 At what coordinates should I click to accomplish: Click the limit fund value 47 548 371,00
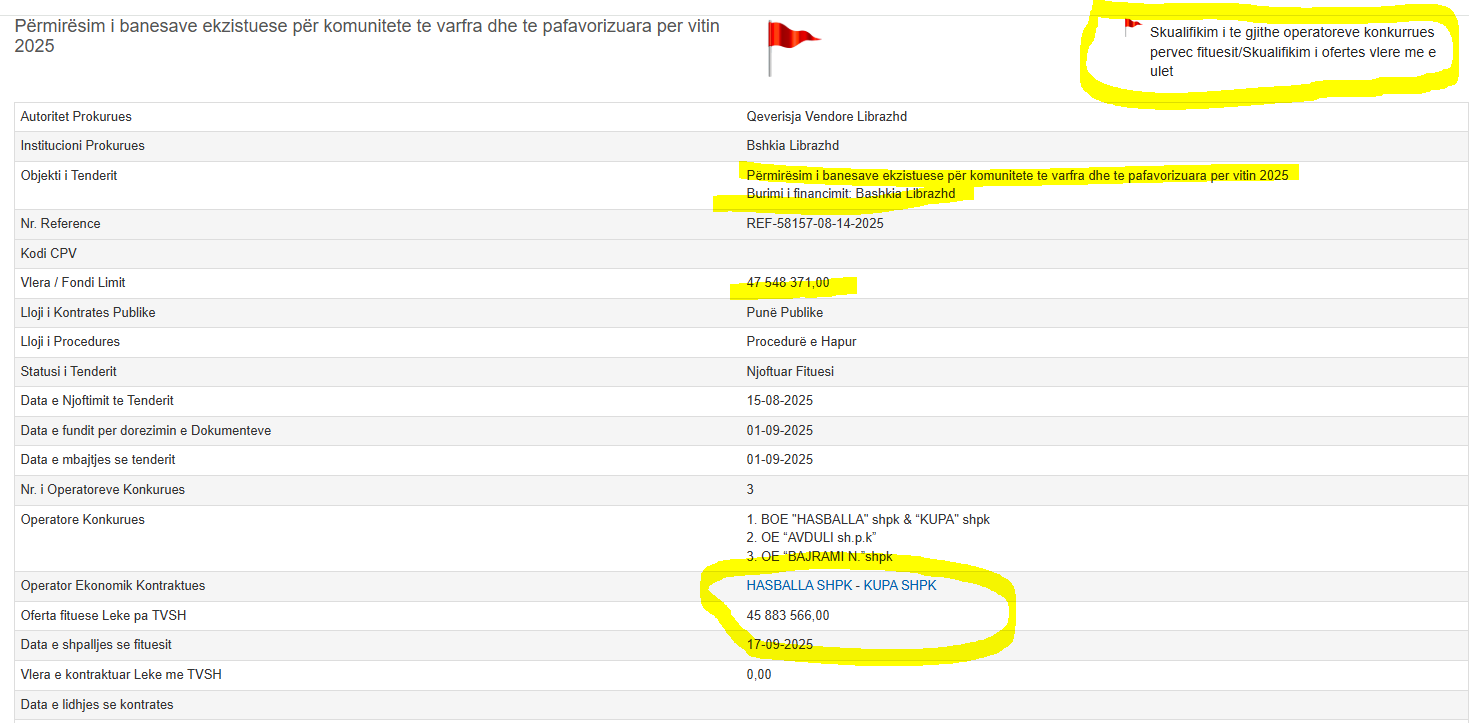click(788, 283)
